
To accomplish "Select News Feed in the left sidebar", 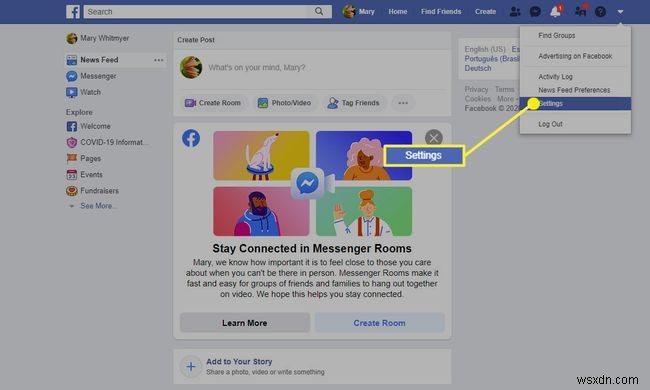I will [x=99, y=60].
